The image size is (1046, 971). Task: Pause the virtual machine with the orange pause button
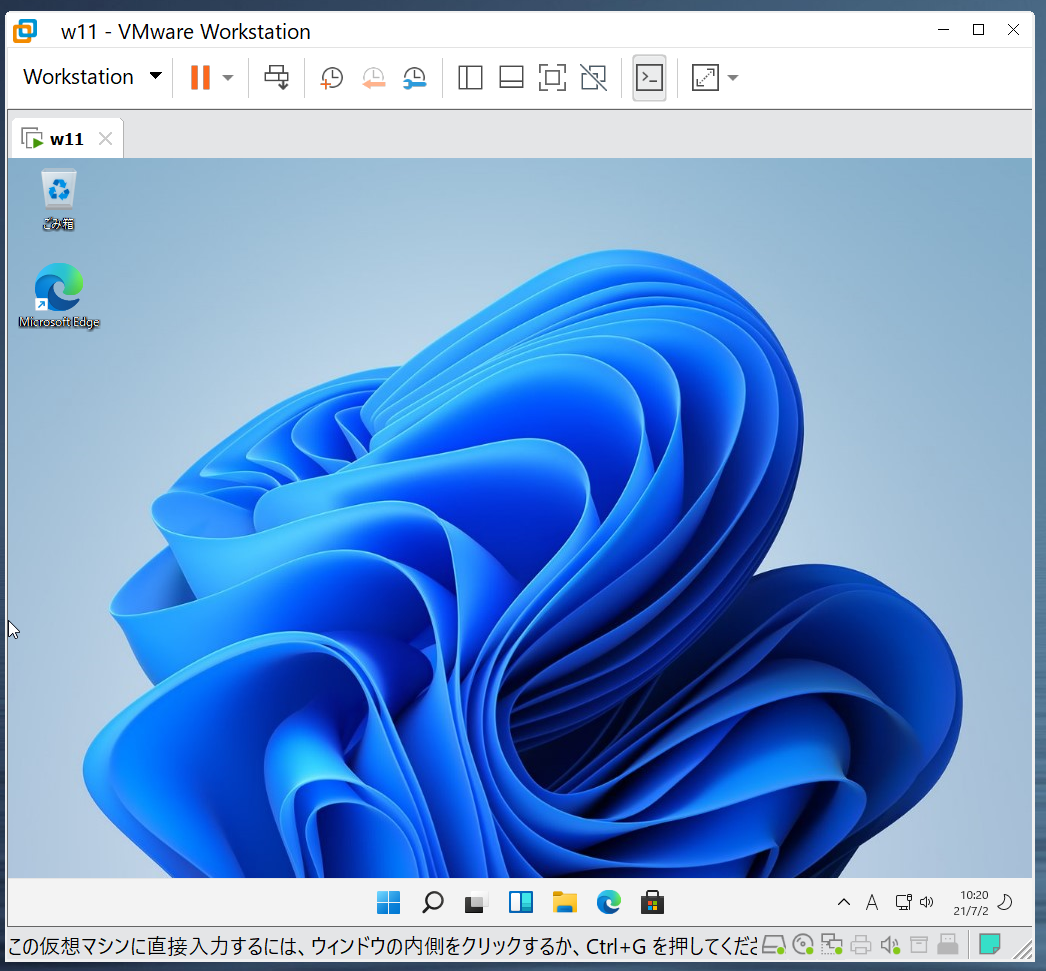click(x=200, y=77)
